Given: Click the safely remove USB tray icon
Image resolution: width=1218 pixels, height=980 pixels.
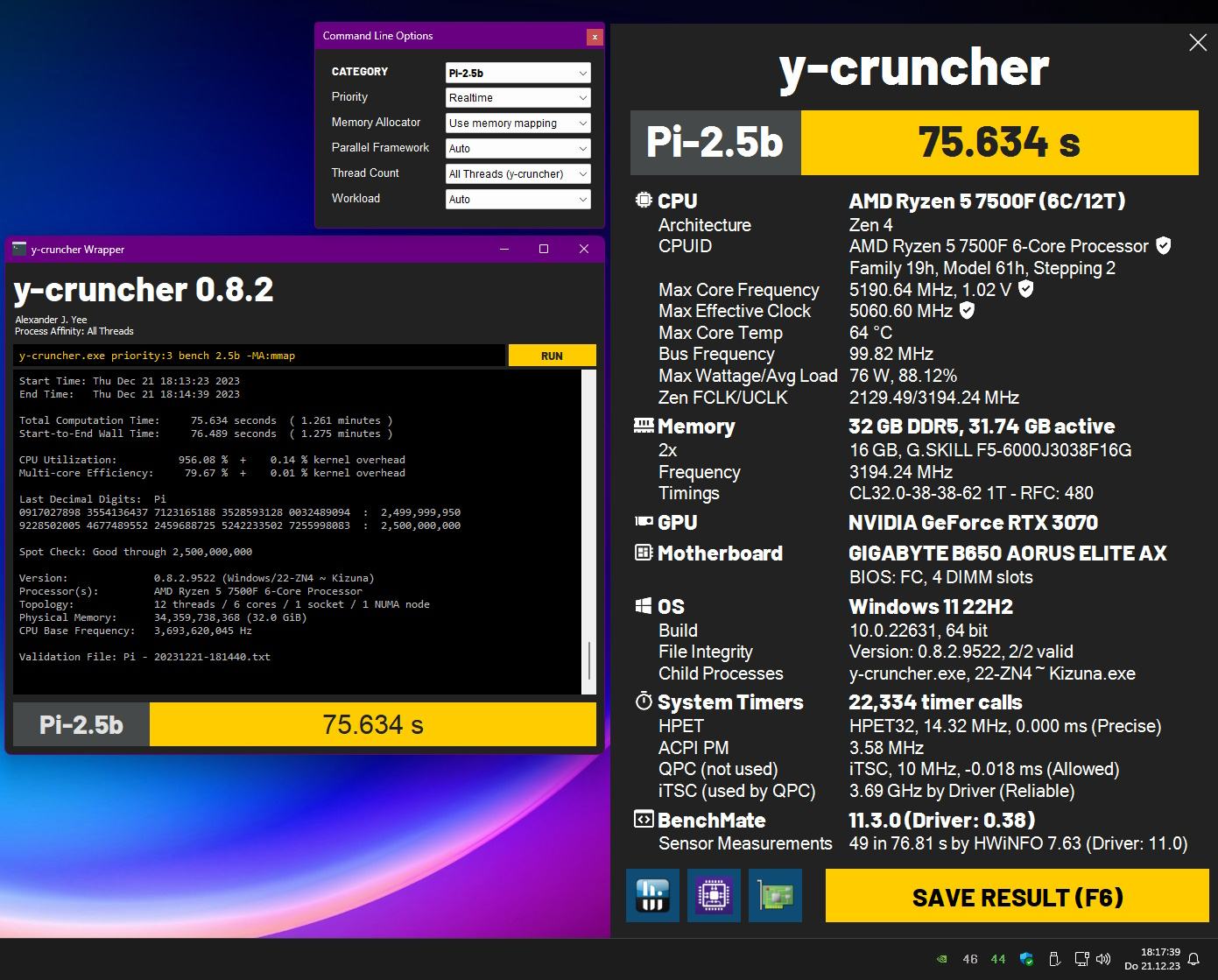Looking at the screenshot, I should [x=1054, y=959].
